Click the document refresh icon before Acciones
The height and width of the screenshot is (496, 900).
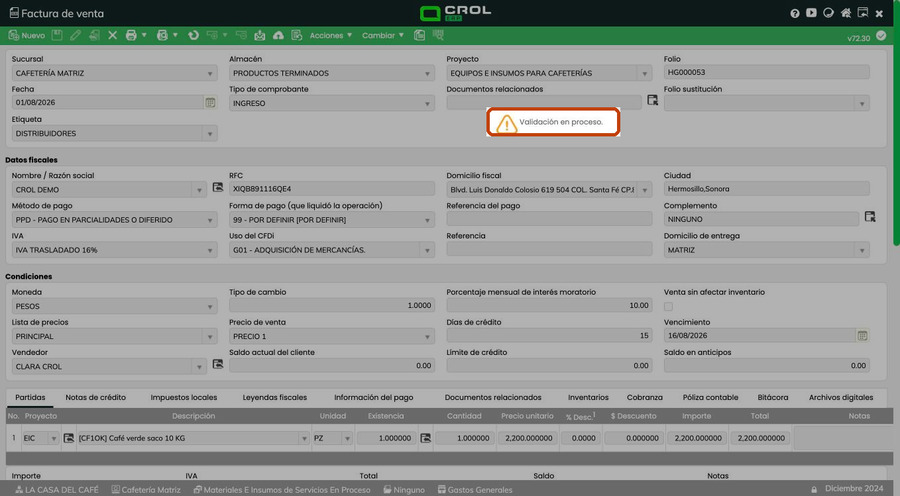point(297,36)
